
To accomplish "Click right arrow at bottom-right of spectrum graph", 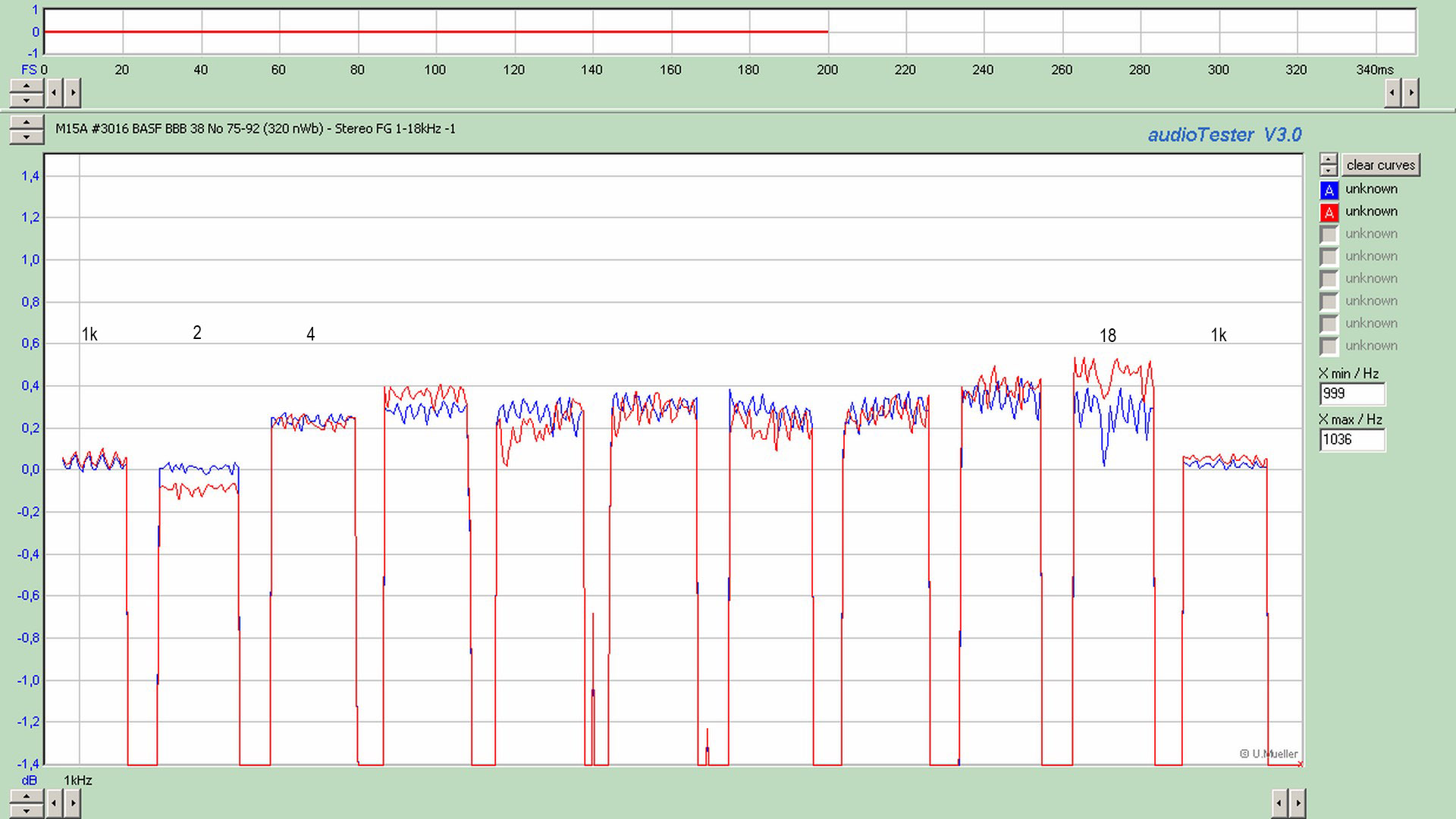I will coord(1298,802).
